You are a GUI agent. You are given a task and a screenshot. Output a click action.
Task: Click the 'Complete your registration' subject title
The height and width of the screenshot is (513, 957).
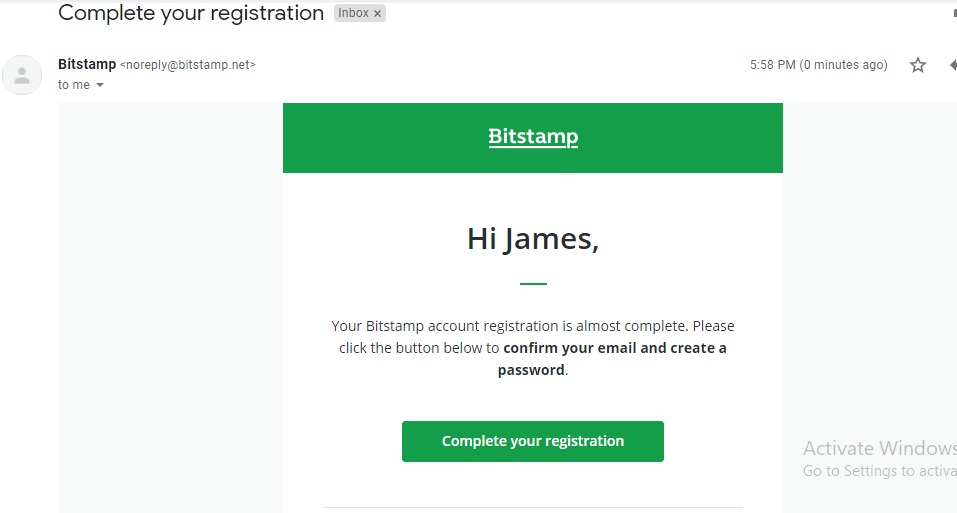pyautogui.click(x=191, y=14)
